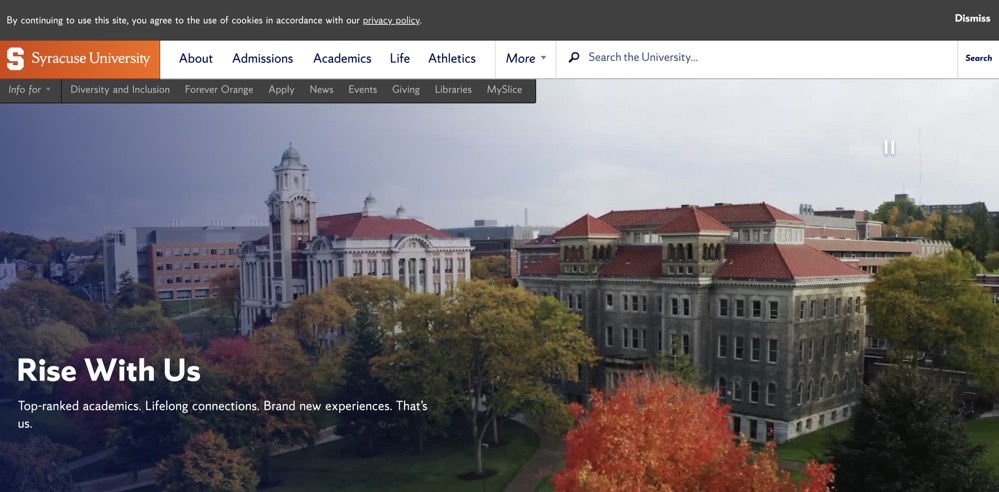The image size is (999, 492).
Task: Open the Athletics menu
Action: tap(452, 59)
